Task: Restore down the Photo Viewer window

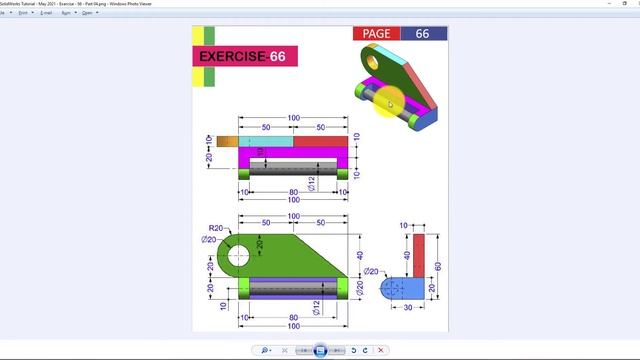Action: pyautogui.click(x=624, y=3)
